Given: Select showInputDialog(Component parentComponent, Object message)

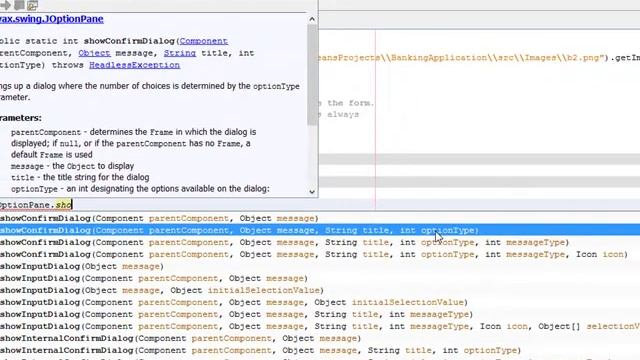Looking at the screenshot, I should point(320,278).
